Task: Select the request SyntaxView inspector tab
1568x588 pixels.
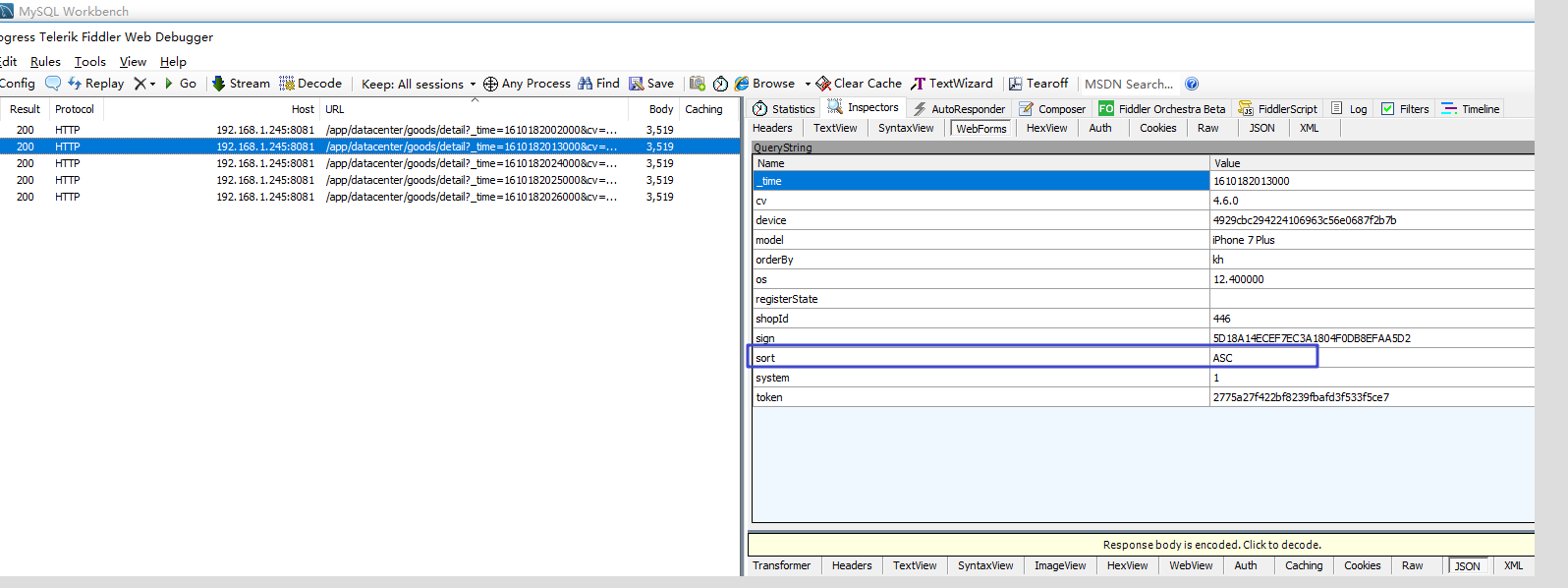Action: pyautogui.click(x=906, y=128)
